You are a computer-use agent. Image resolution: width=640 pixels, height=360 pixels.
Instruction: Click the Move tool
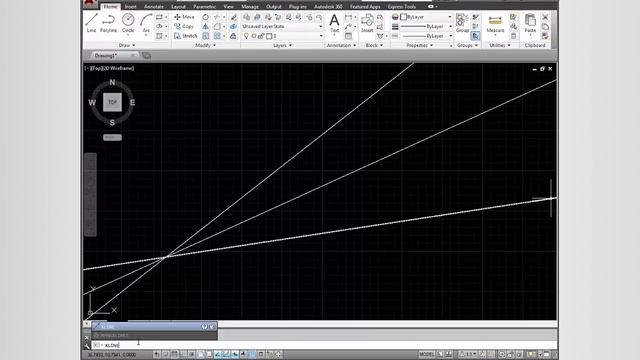pyautogui.click(x=184, y=17)
